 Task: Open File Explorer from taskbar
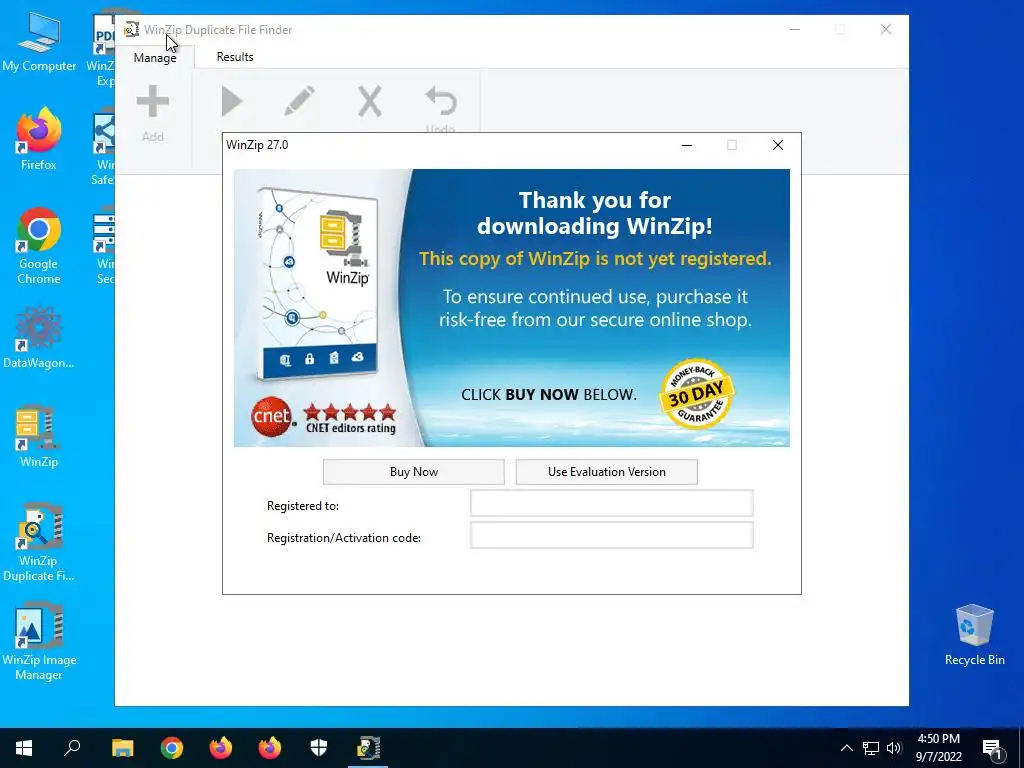point(122,748)
